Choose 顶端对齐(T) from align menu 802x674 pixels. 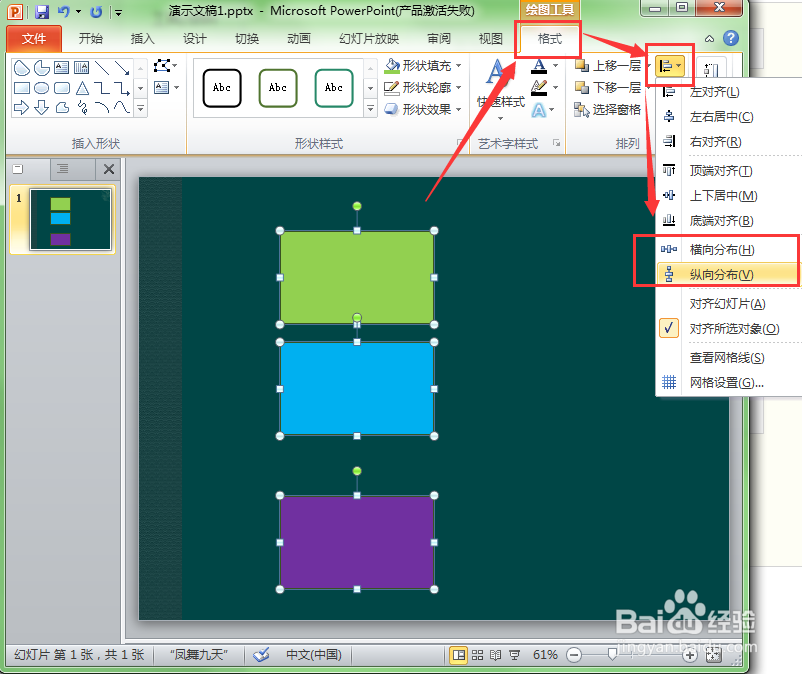click(x=728, y=170)
